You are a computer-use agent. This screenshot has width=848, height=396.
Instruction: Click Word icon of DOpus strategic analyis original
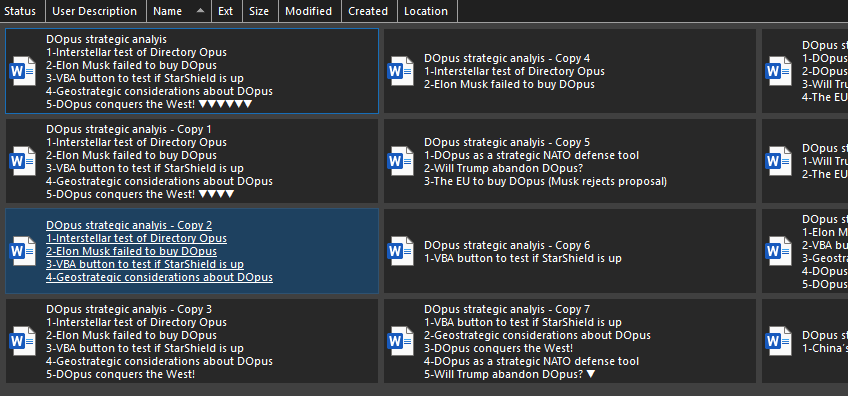pyautogui.click(x=23, y=71)
